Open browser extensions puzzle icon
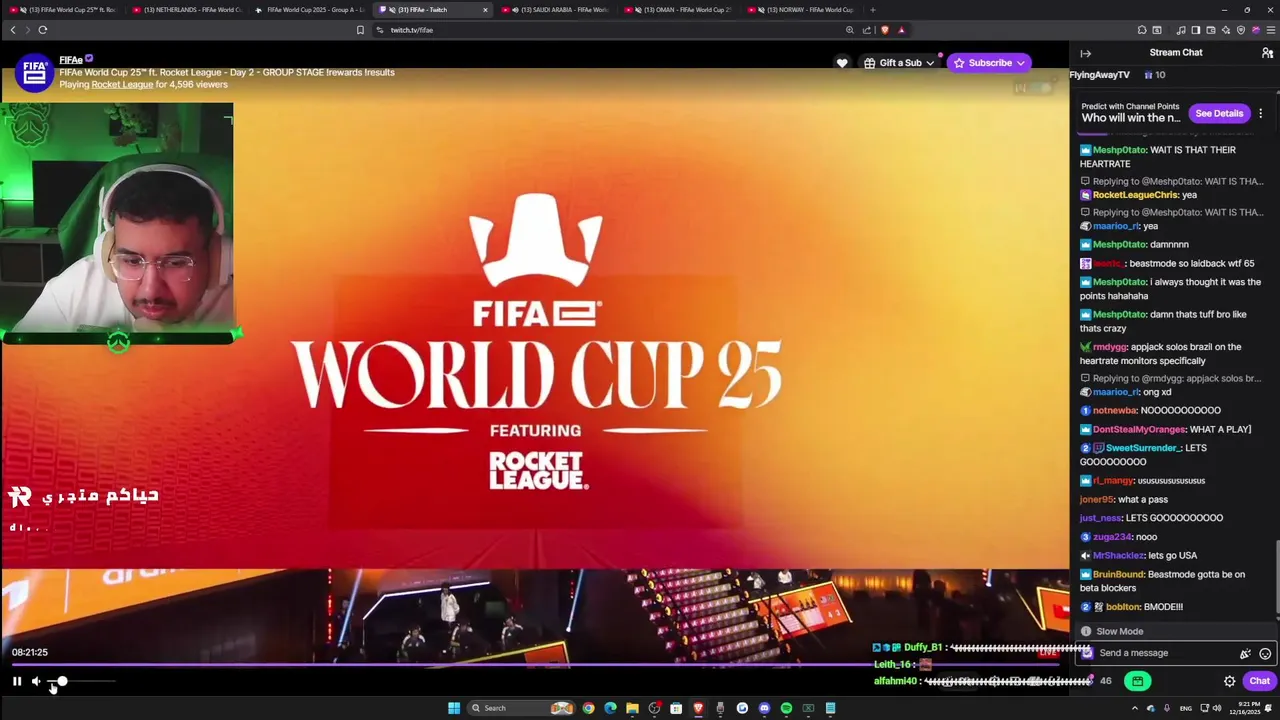This screenshot has height=720, width=1280. 1142,30
